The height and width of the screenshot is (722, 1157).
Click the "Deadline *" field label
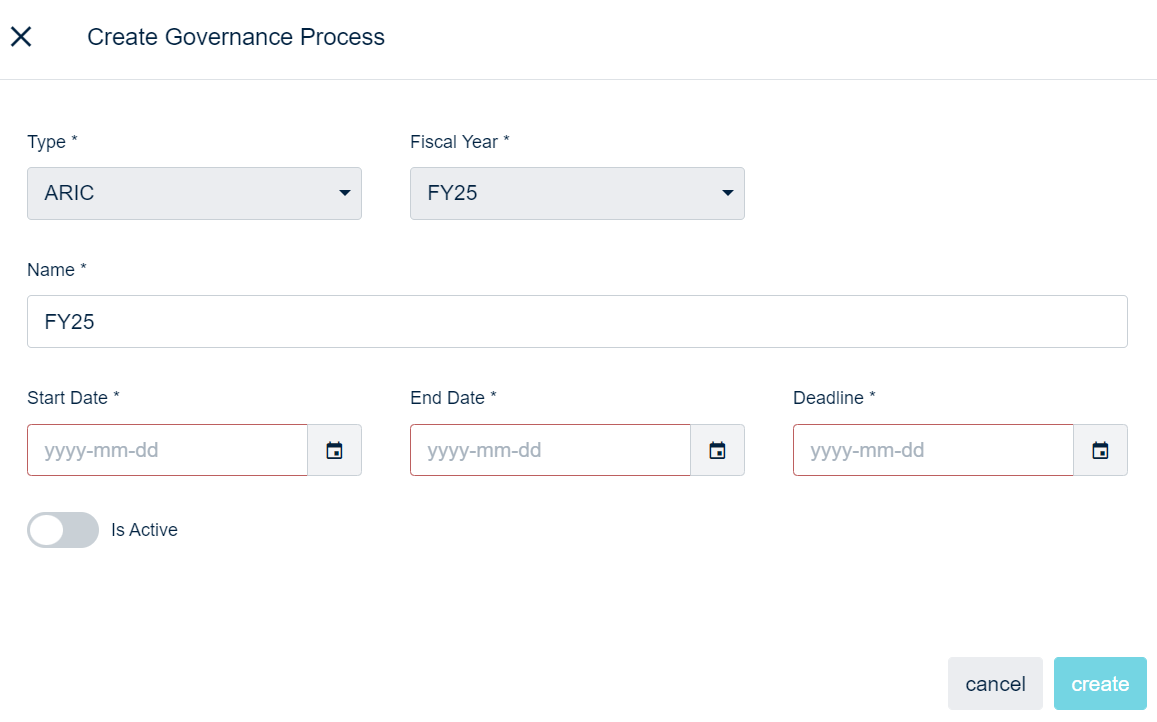(x=834, y=398)
